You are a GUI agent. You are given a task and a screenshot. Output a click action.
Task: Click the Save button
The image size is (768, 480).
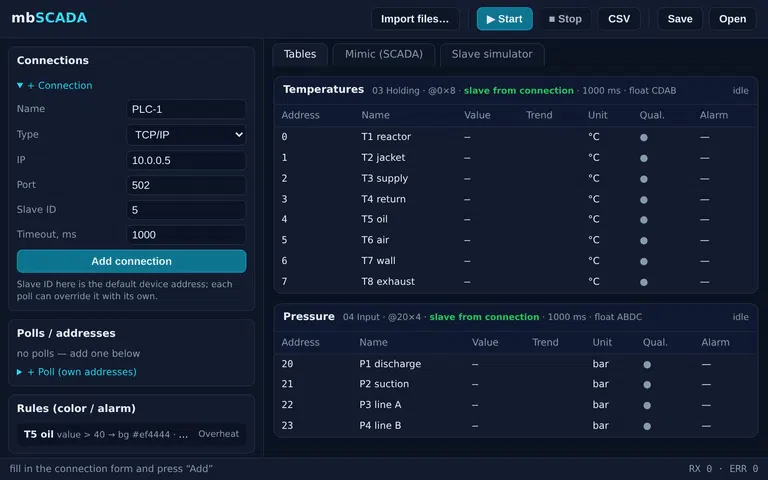pyautogui.click(x=680, y=19)
